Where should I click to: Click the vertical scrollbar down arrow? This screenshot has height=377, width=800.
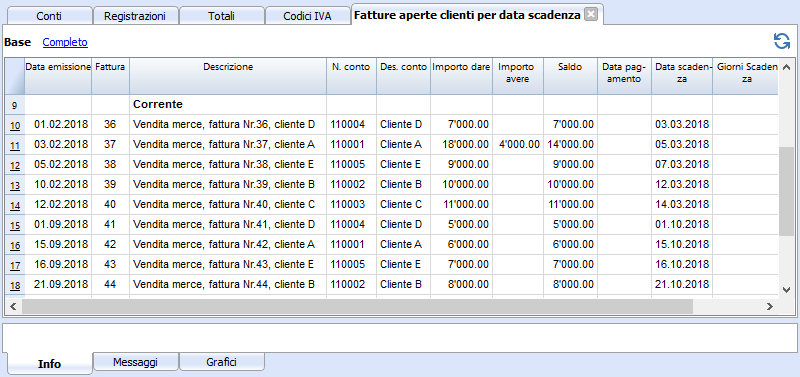pyautogui.click(x=786, y=289)
